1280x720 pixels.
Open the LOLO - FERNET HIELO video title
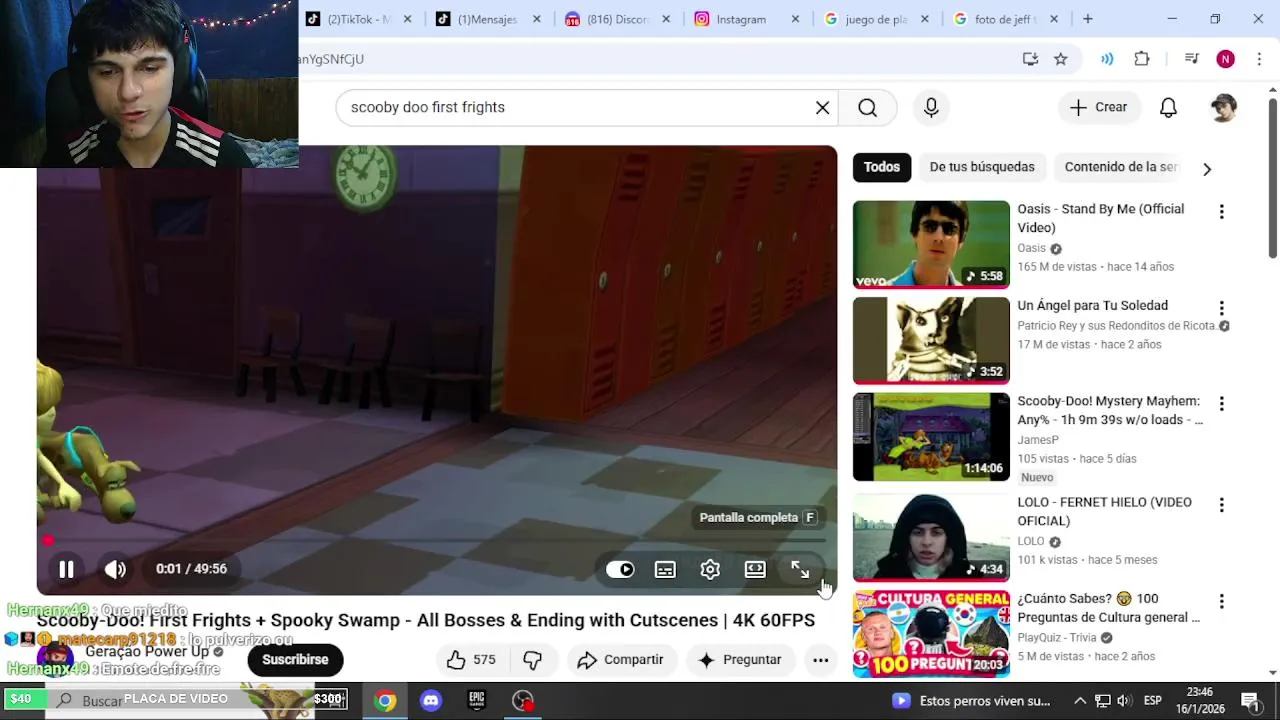(x=1105, y=511)
